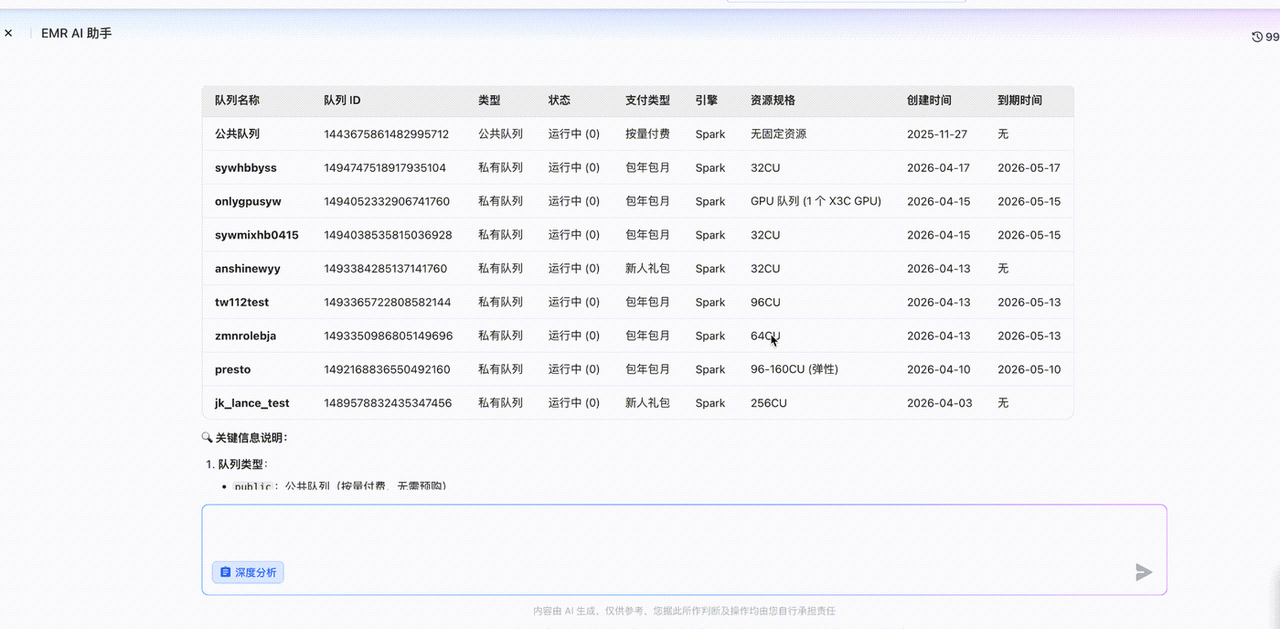Toggle the 深度分析 deep analysis mode

(x=248, y=572)
